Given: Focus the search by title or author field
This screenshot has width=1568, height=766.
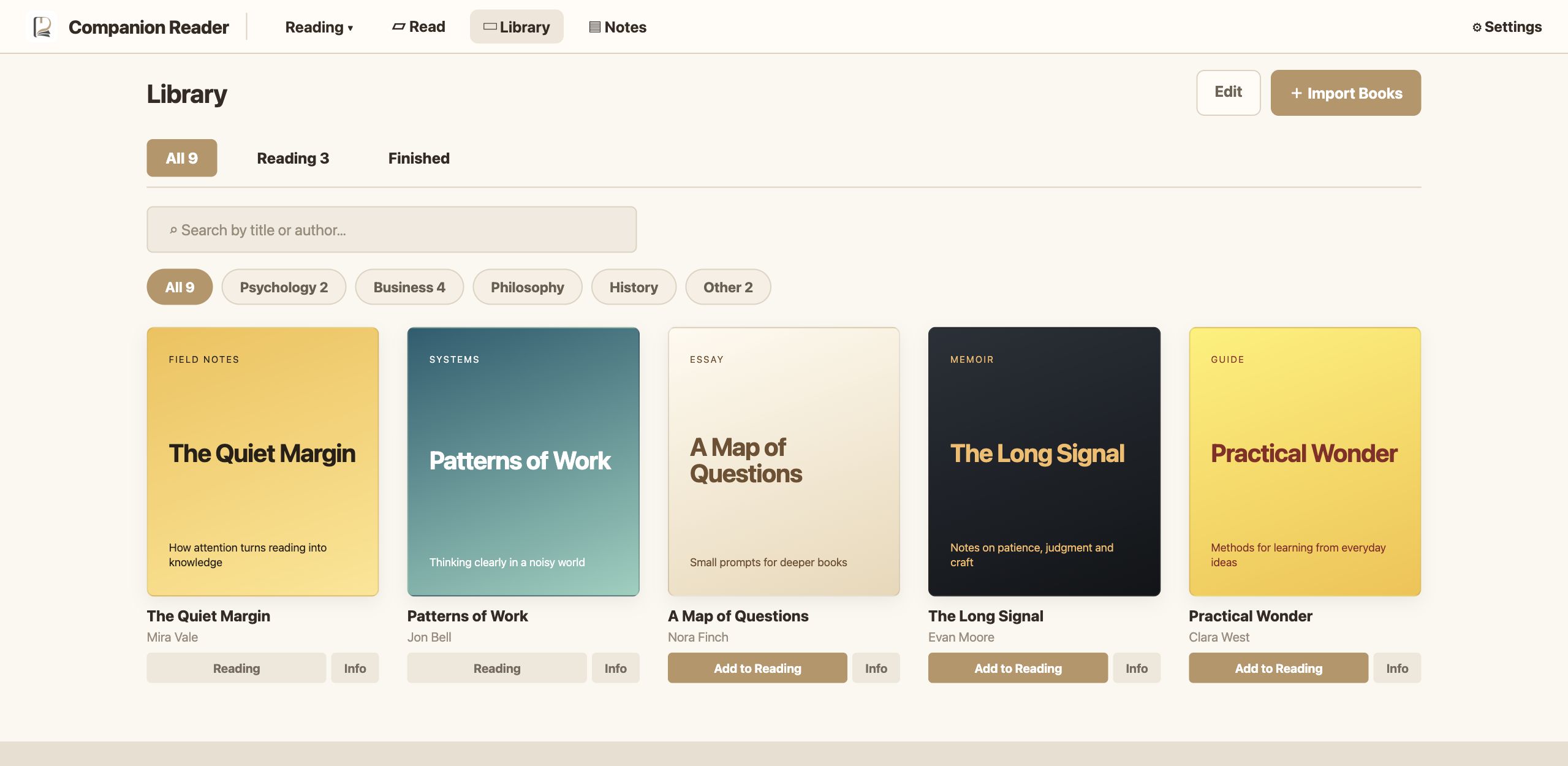Looking at the screenshot, I should (392, 230).
